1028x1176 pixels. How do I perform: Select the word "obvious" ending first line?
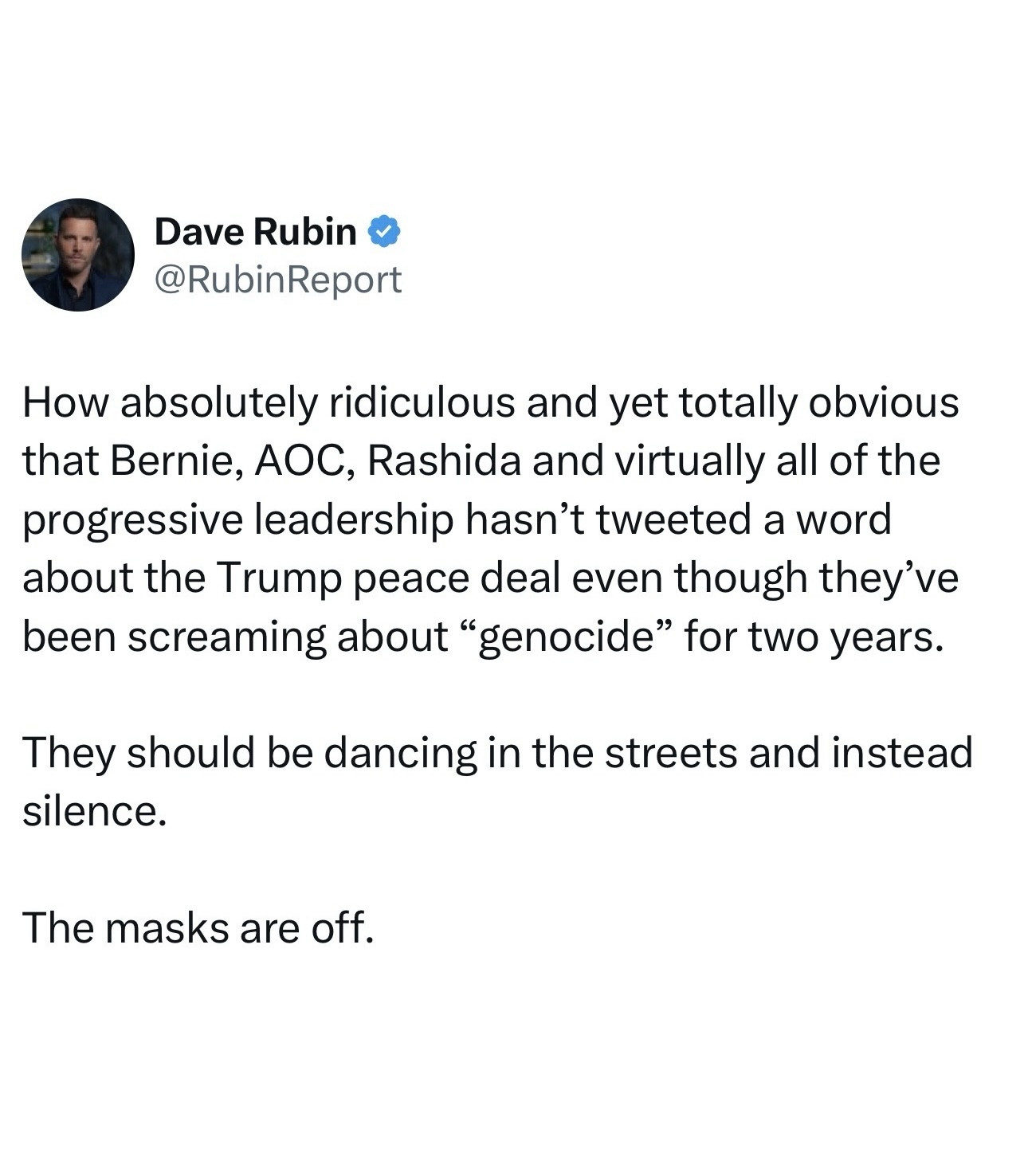[884, 403]
